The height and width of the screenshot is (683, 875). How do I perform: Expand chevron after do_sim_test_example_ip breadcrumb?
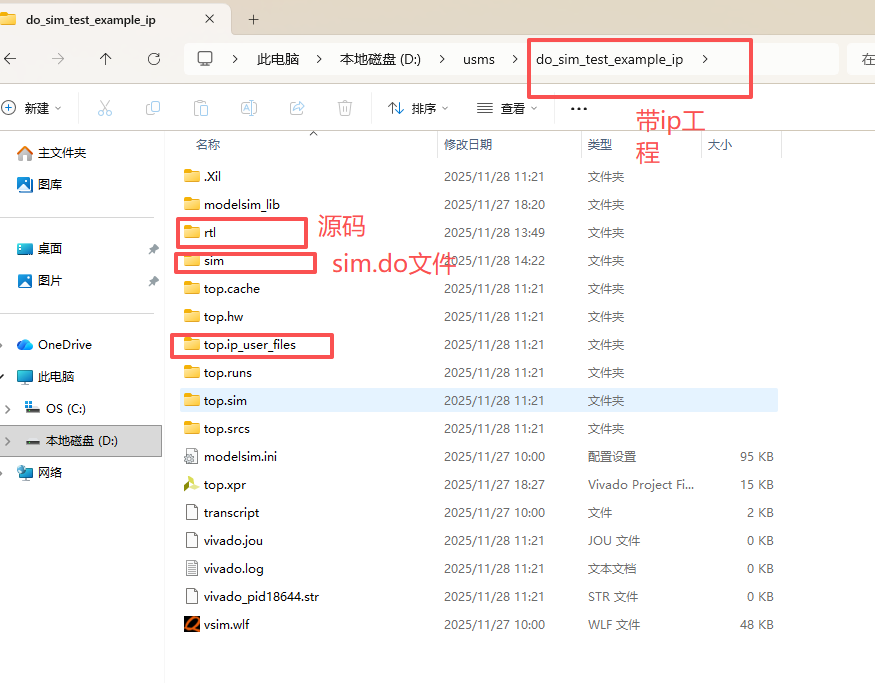tap(705, 59)
